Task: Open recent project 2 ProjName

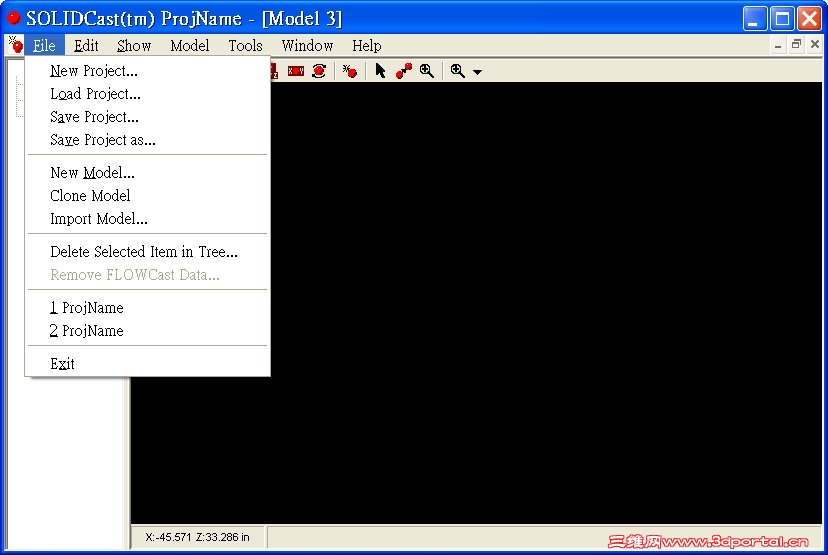Action: (147, 331)
